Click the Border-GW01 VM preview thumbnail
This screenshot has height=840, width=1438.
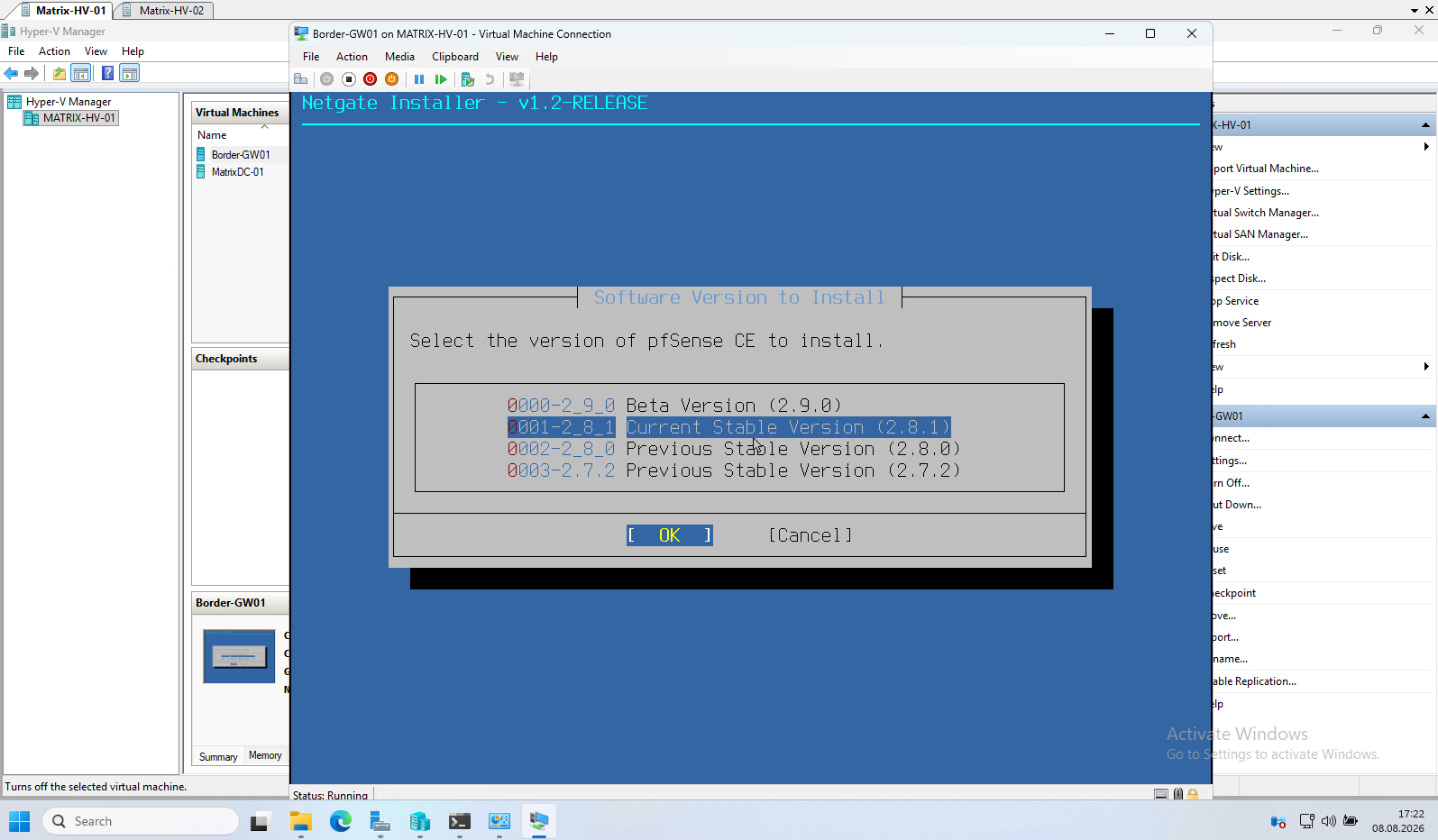point(239,656)
